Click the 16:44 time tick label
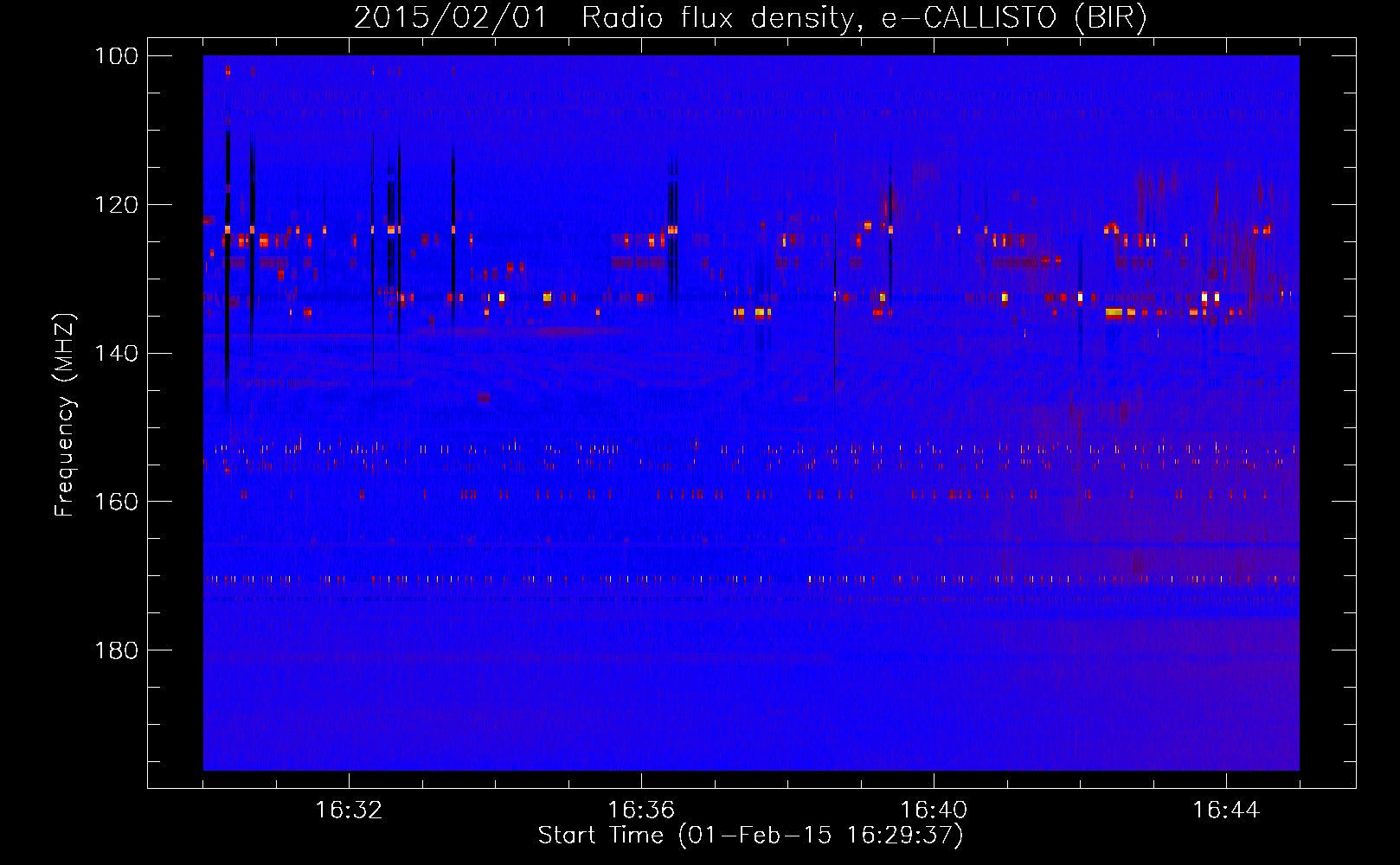The height and width of the screenshot is (865, 1400). (1226, 811)
